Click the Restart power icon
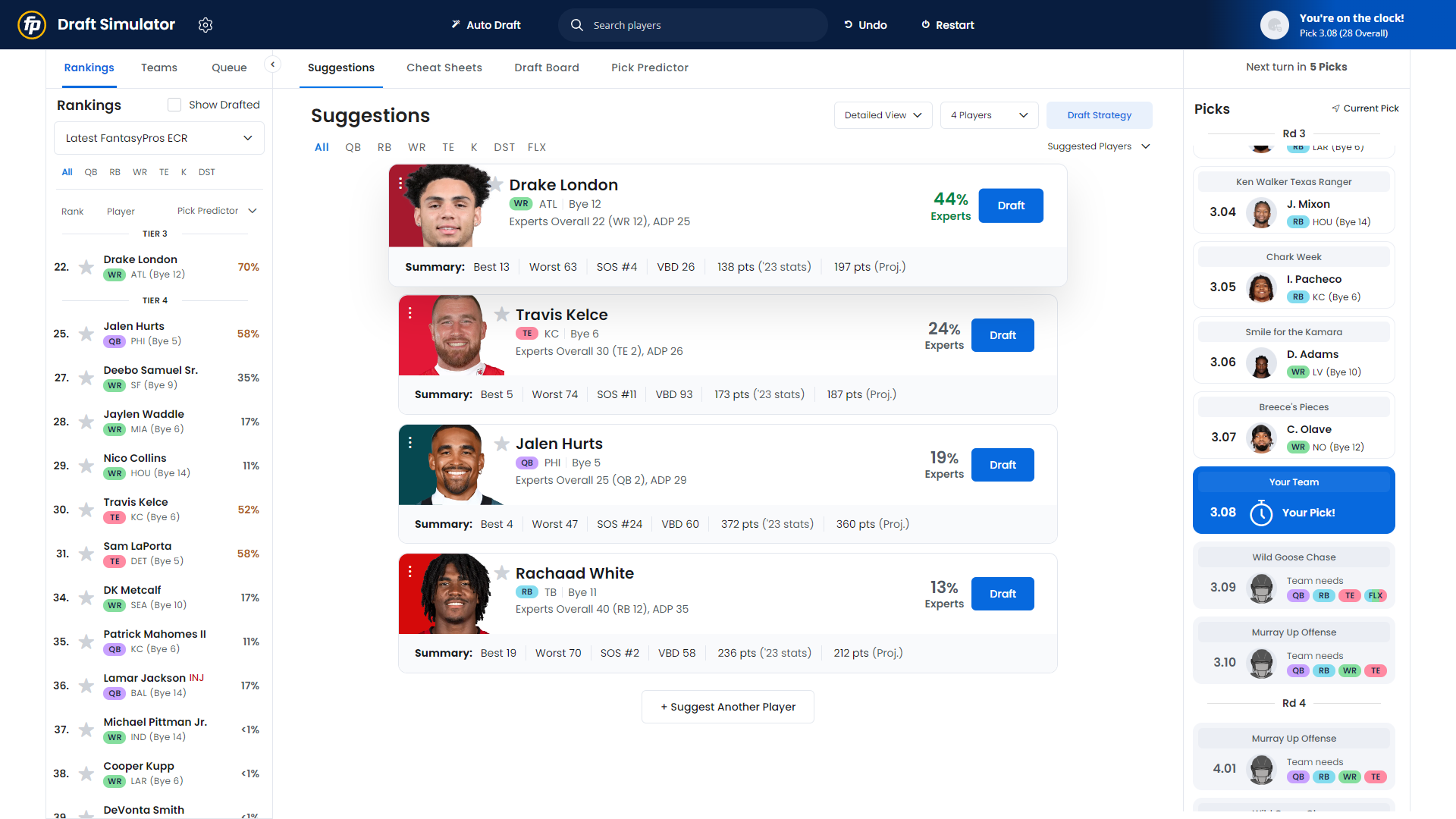Viewport: 1456px width, 819px height. pos(925,25)
